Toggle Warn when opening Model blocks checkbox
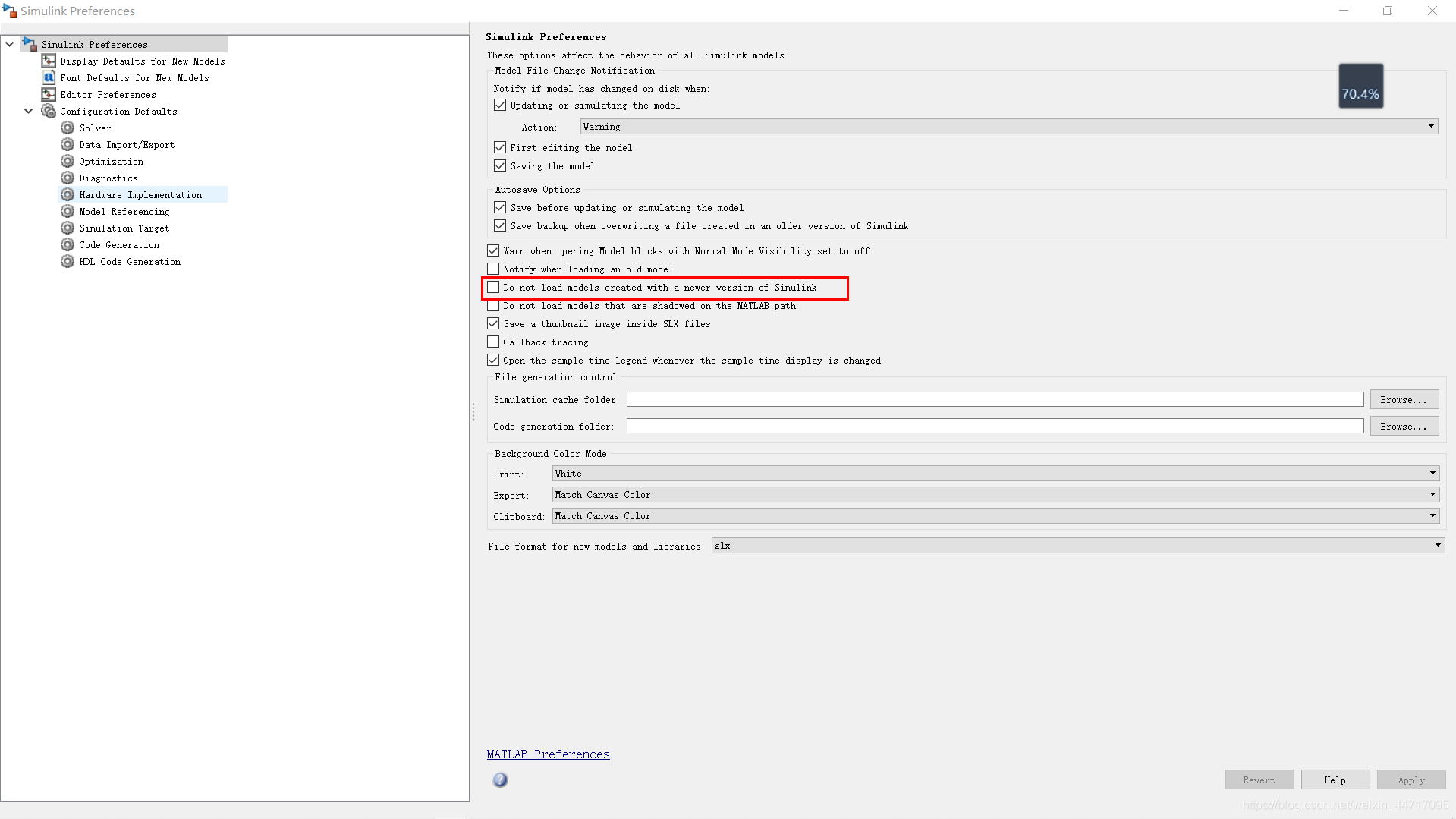The image size is (1456, 819). [x=493, y=250]
